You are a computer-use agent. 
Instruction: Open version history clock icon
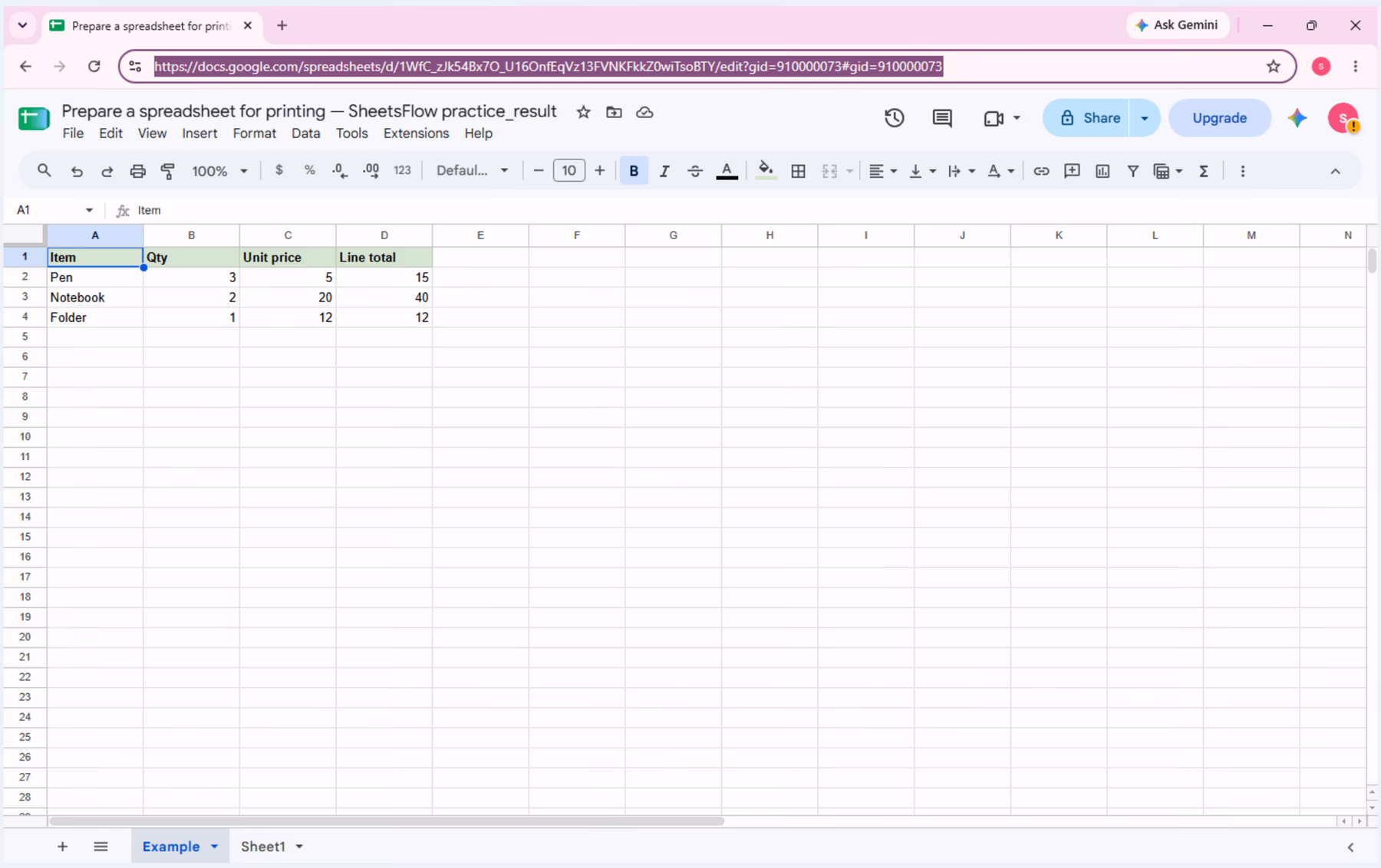click(894, 118)
